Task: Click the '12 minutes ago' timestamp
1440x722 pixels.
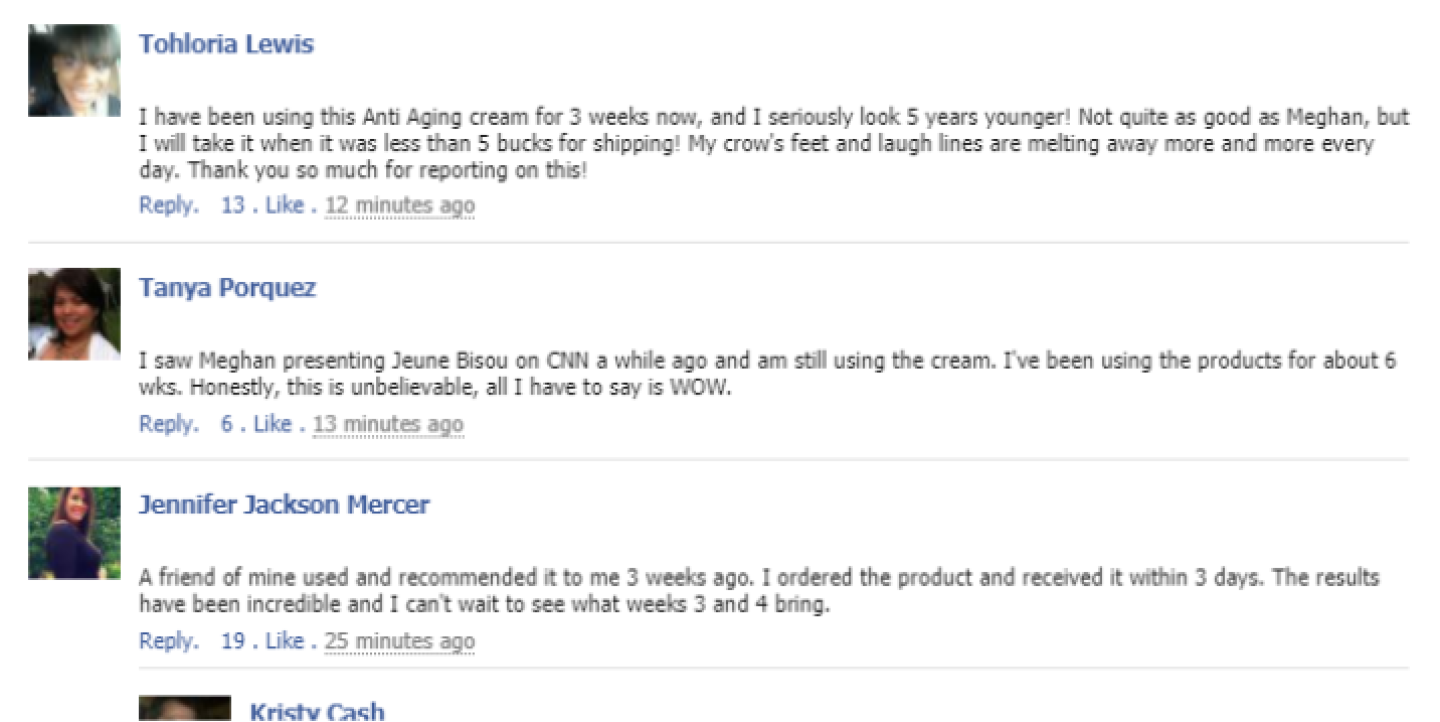Action: pyautogui.click(x=399, y=206)
